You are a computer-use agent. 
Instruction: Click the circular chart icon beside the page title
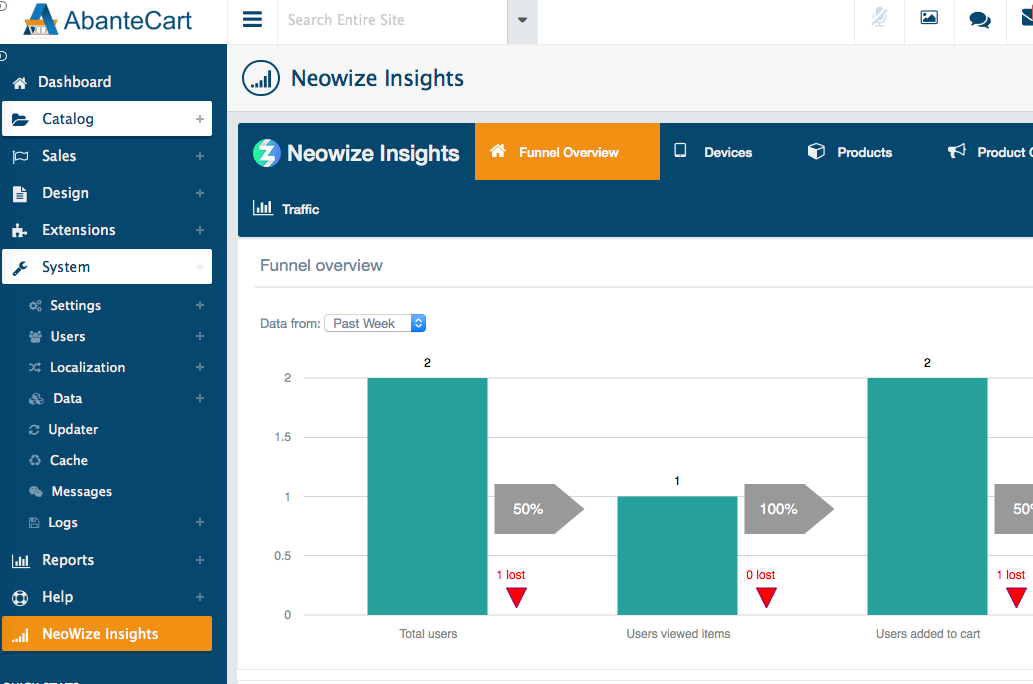point(261,78)
